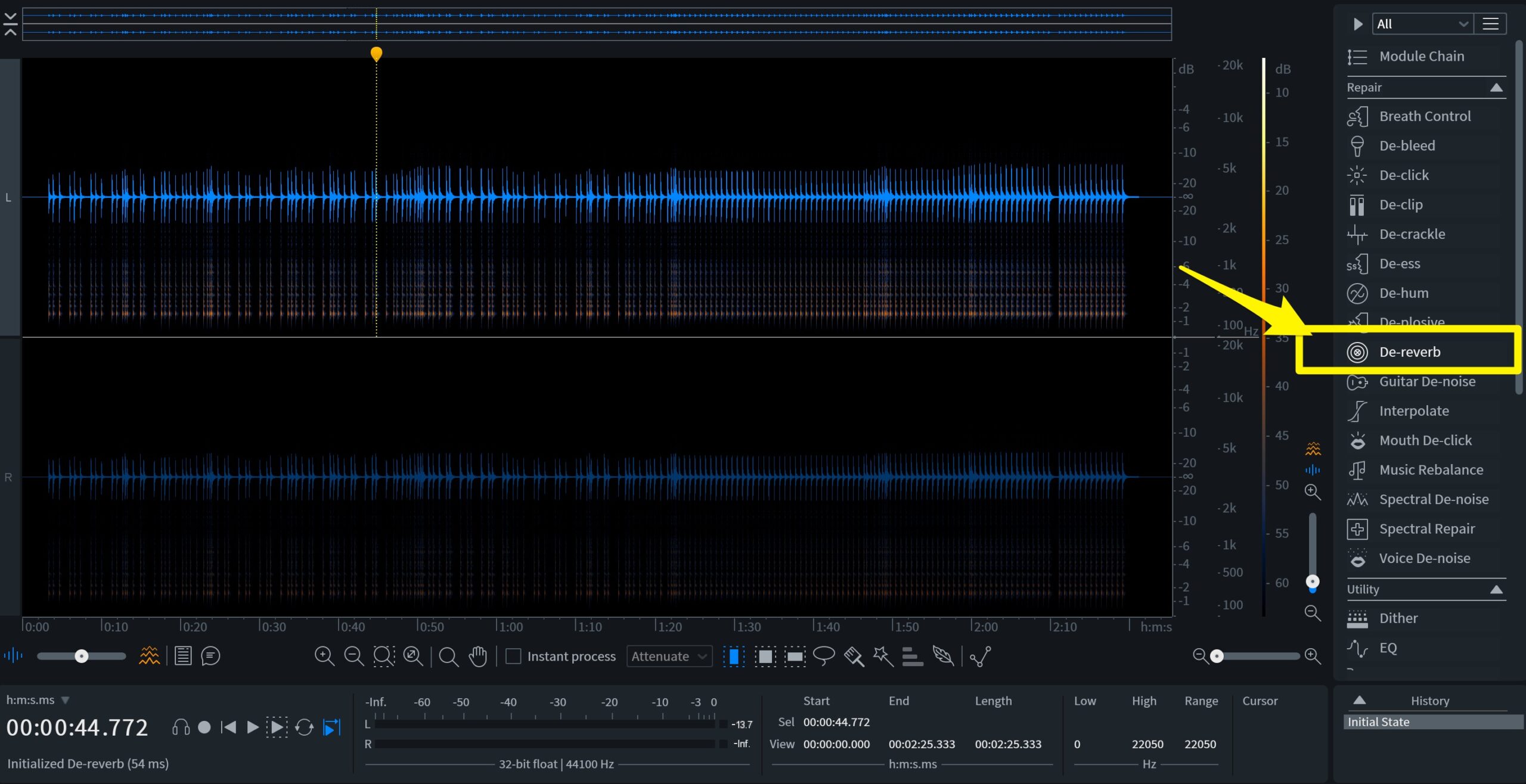Image resolution: width=1526 pixels, height=784 pixels.
Task: Toggle the spectrogram display mode
Action: pos(149,655)
